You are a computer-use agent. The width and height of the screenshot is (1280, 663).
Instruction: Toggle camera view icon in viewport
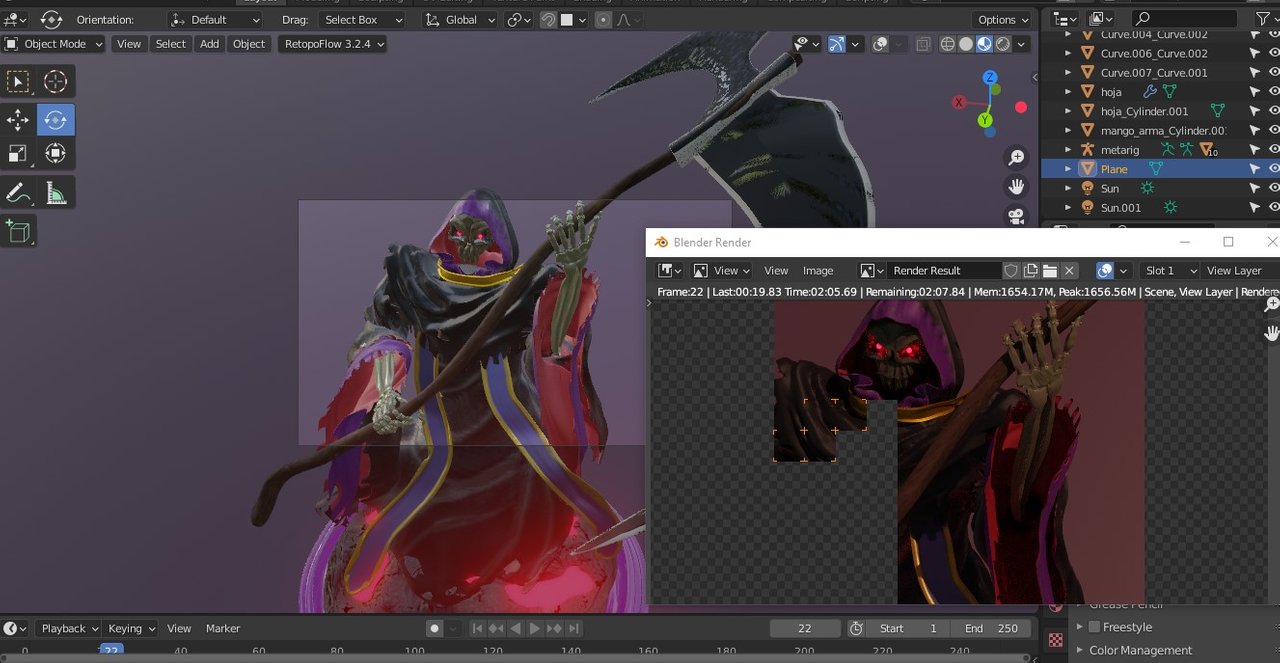(1016, 216)
